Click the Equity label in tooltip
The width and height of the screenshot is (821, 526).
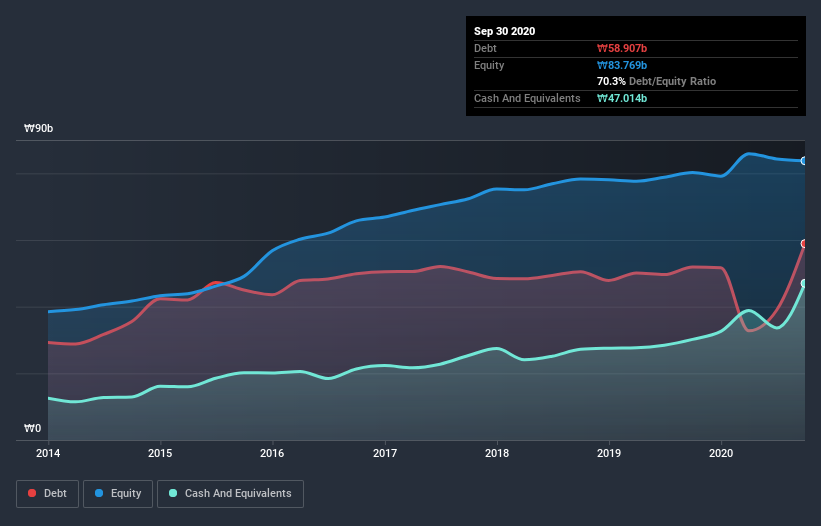point(489,65)
